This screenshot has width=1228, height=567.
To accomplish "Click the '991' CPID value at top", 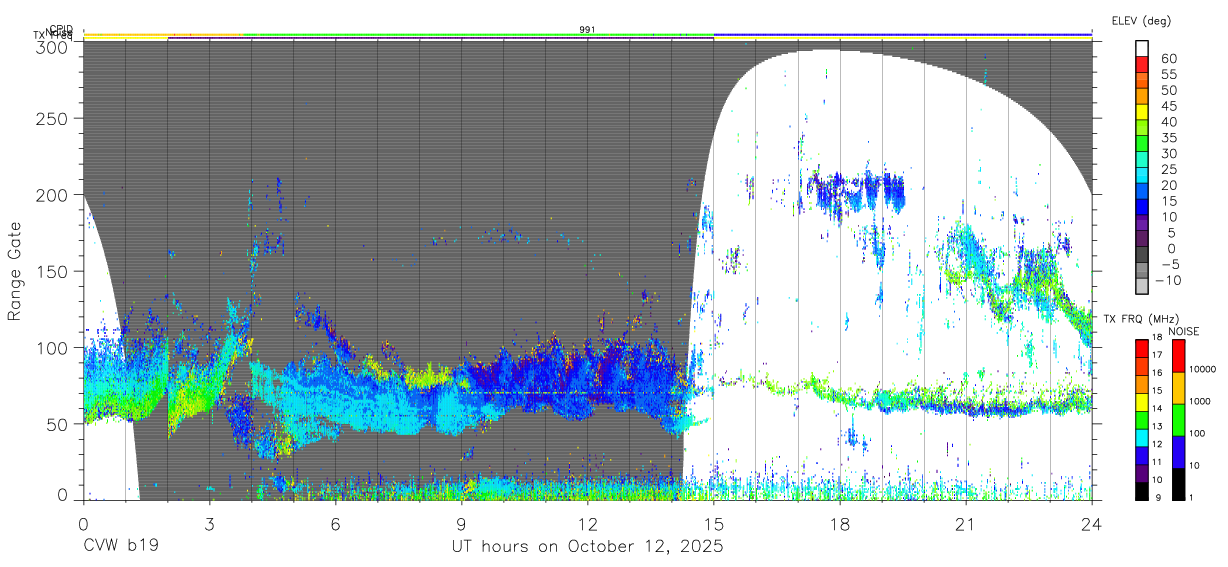I will click(587, 29).
